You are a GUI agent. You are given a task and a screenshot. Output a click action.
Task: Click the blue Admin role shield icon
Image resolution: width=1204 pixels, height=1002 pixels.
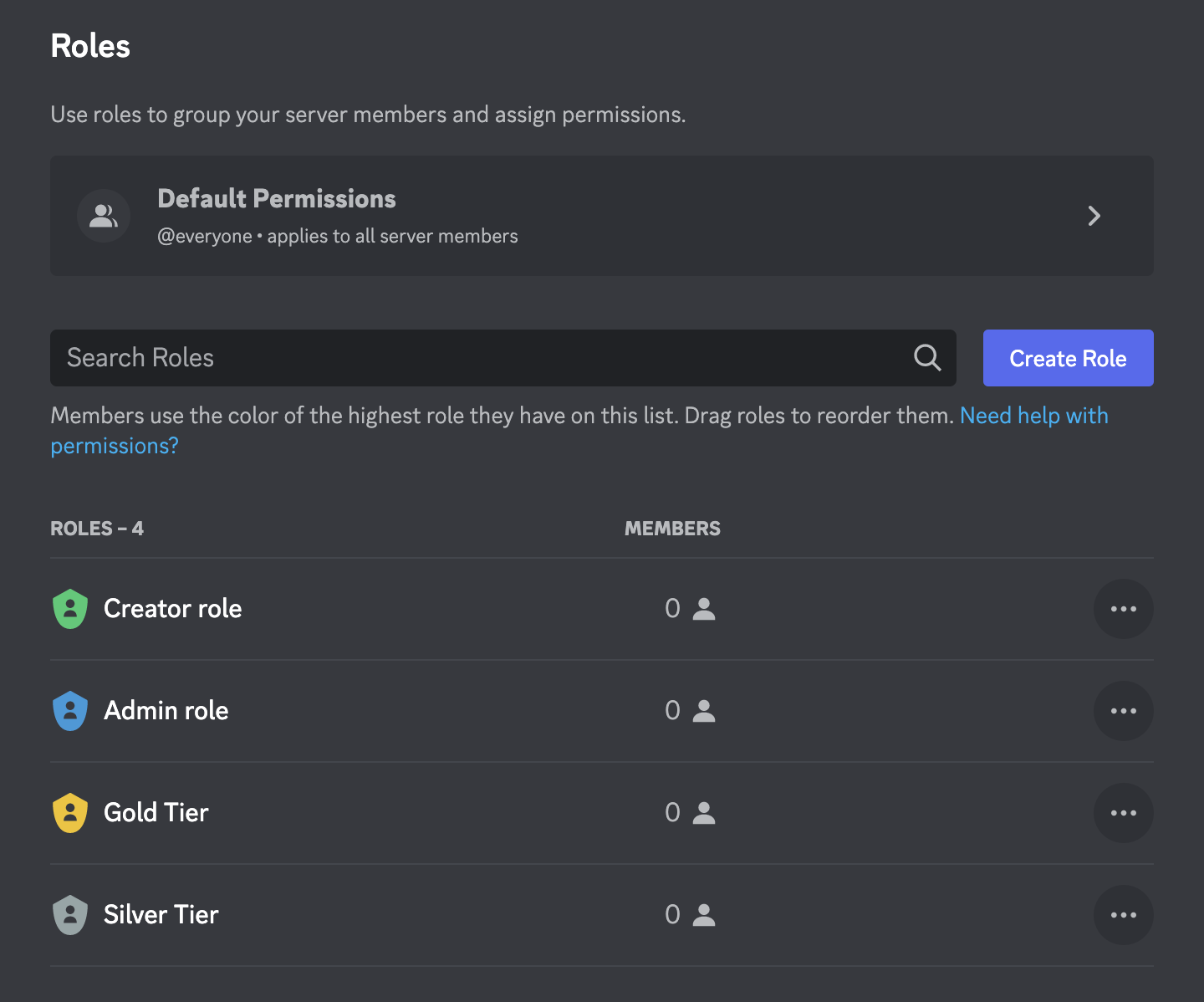click(x=70, y=711)
